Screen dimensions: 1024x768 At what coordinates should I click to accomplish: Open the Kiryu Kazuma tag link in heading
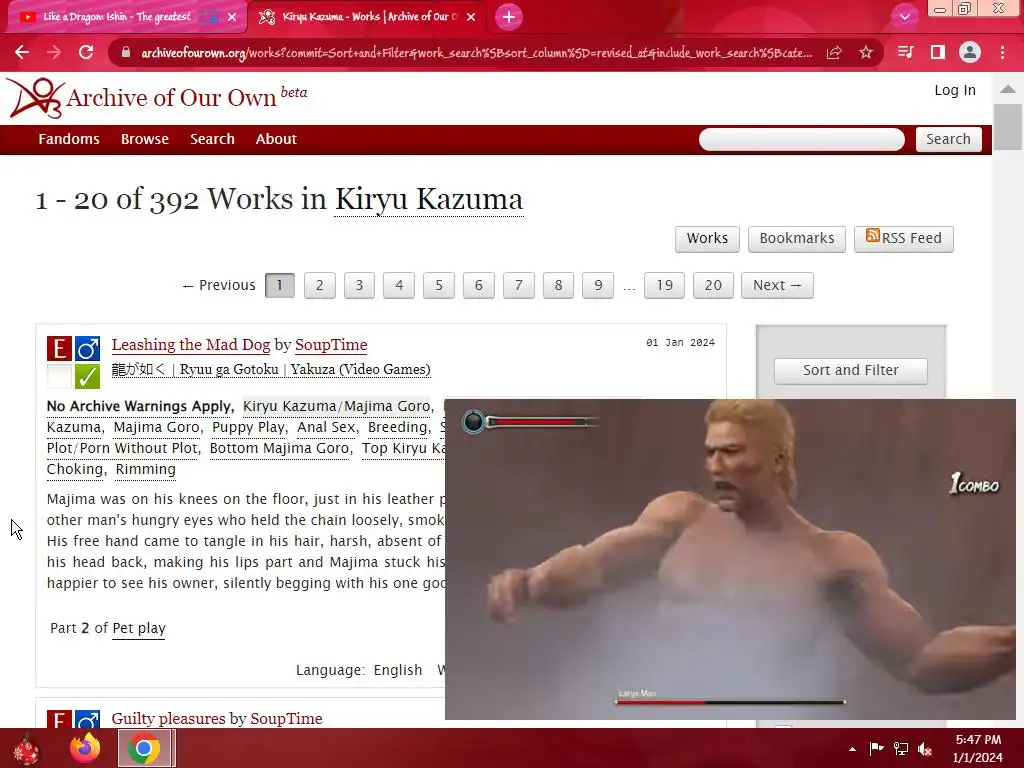428,199
